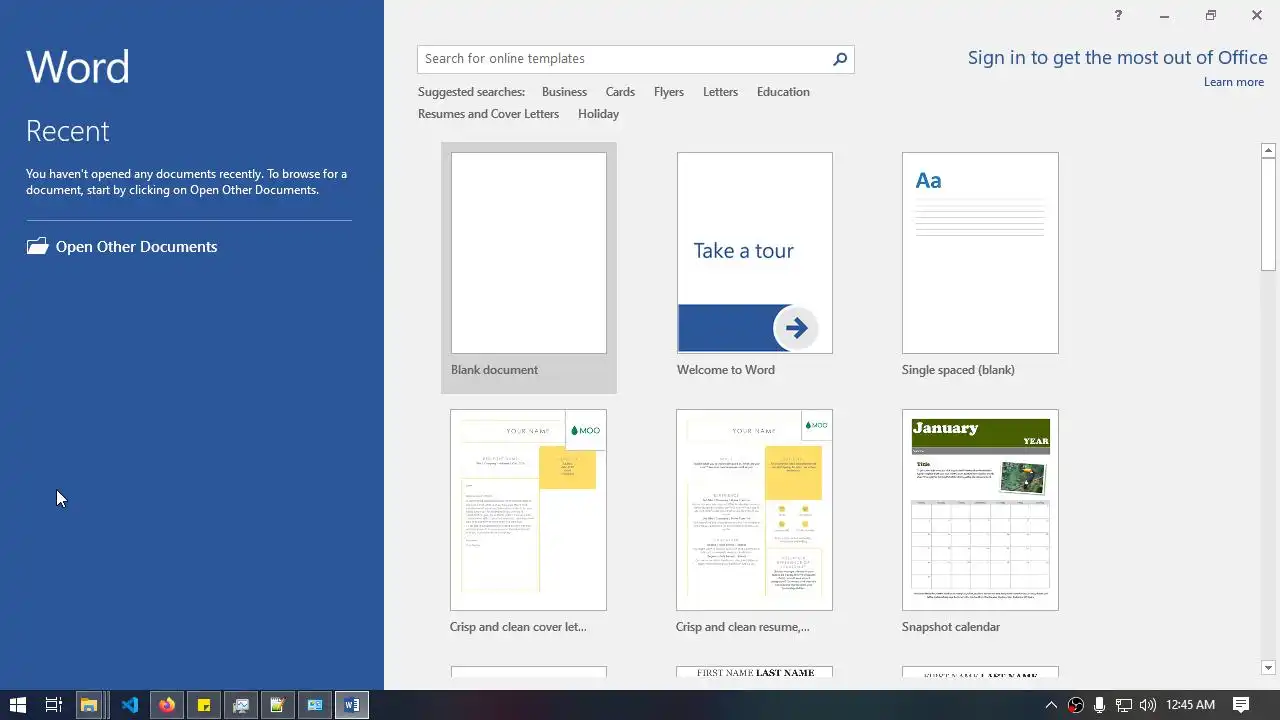
Task: Select the Education suggested search
Action: (783, 92)
